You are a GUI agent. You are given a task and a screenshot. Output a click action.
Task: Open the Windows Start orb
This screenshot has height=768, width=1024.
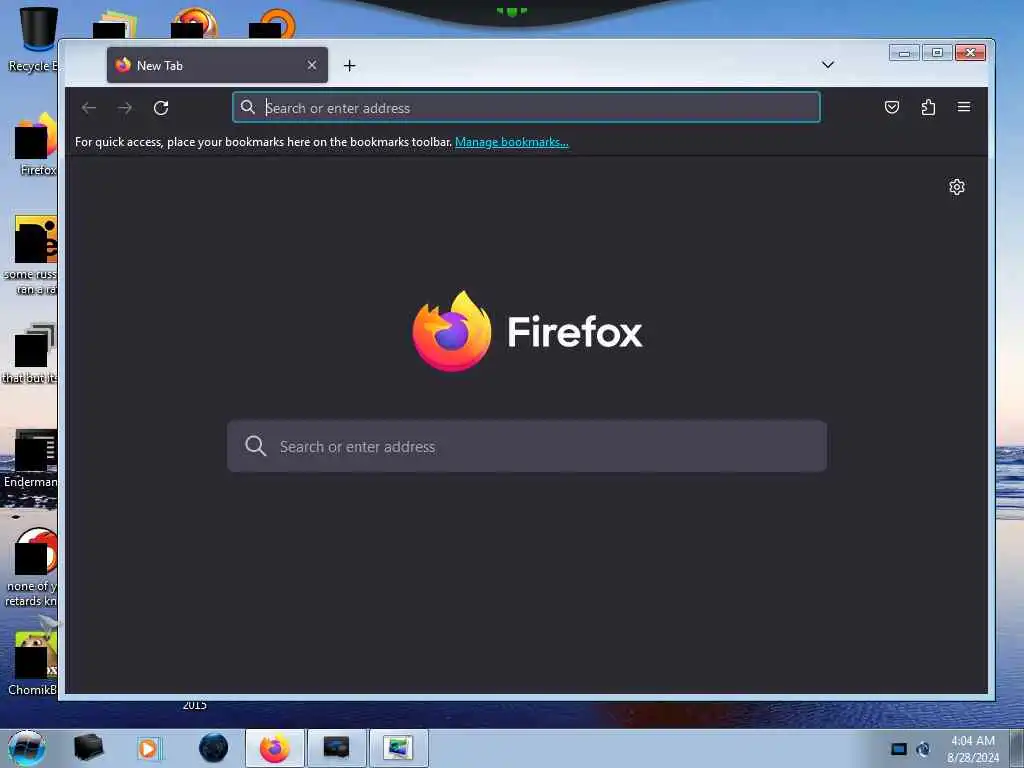[27, 748]
